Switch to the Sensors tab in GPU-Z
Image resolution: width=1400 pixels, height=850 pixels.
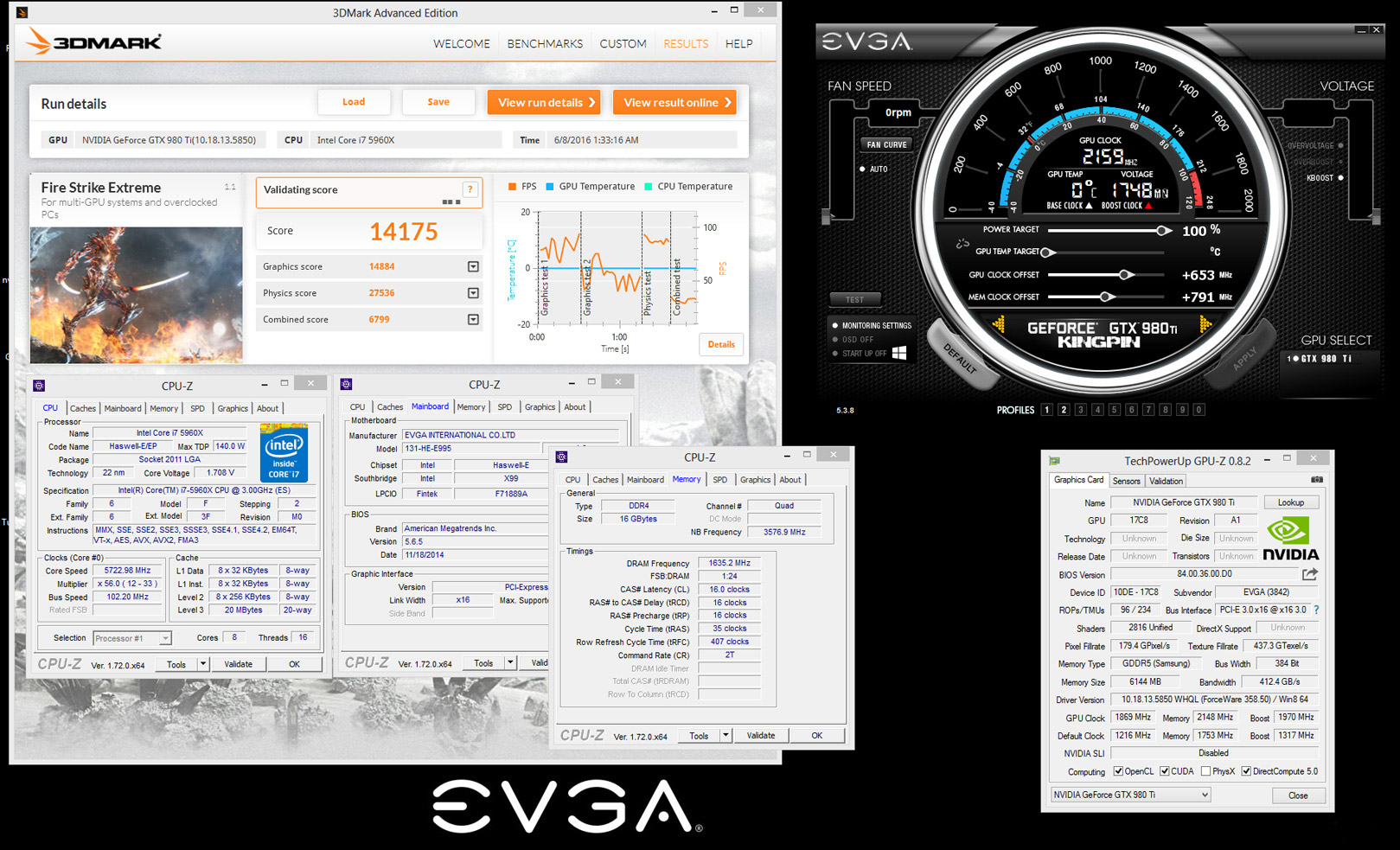click(x=1126, y=481)
